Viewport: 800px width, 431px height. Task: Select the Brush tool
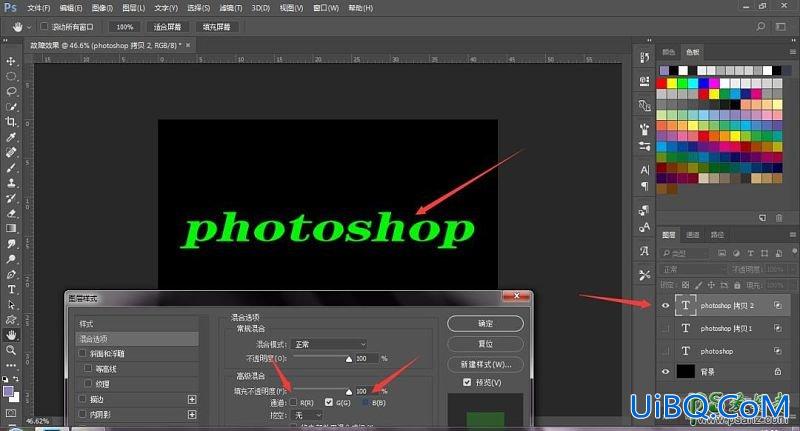click(x=11, y=168)
